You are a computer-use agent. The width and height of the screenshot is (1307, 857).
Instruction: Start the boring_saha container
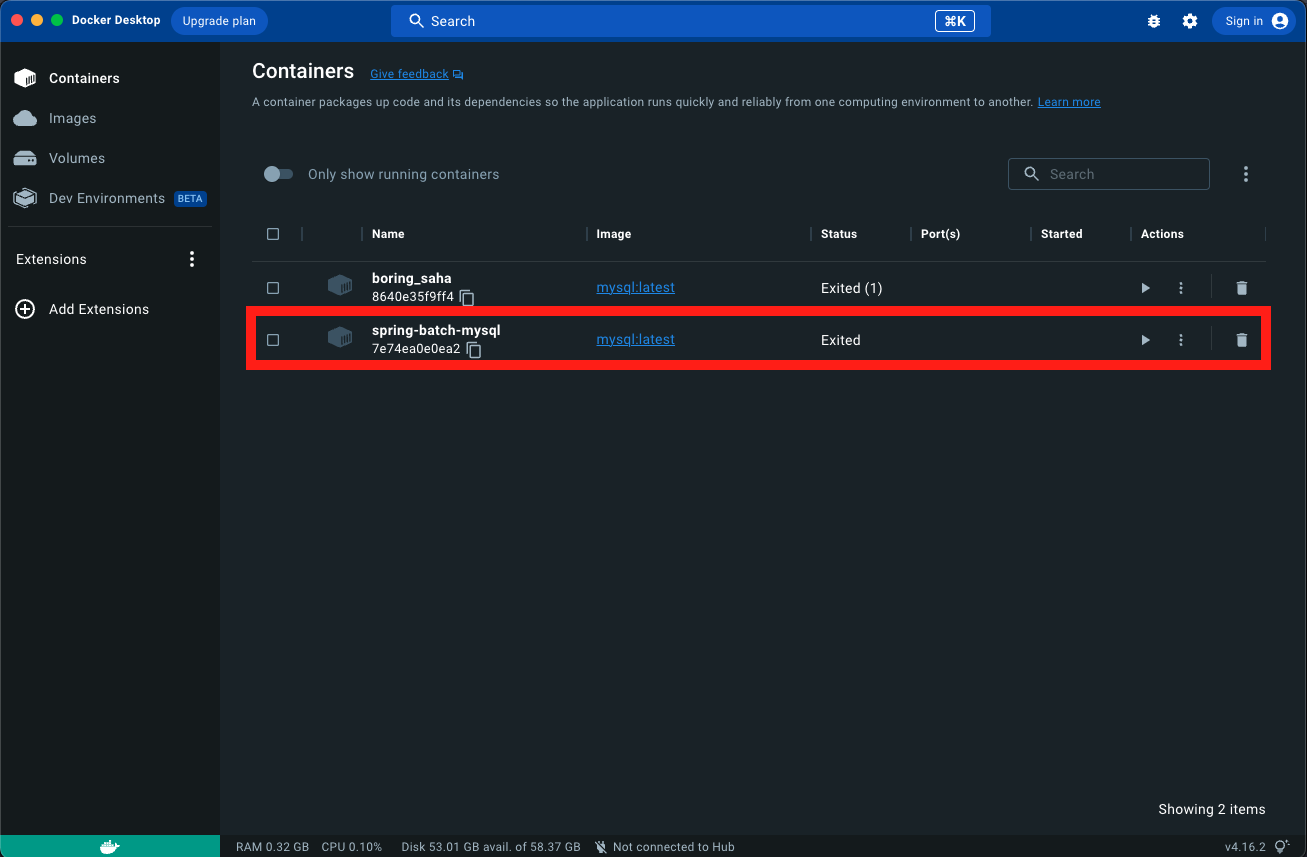1145,288
